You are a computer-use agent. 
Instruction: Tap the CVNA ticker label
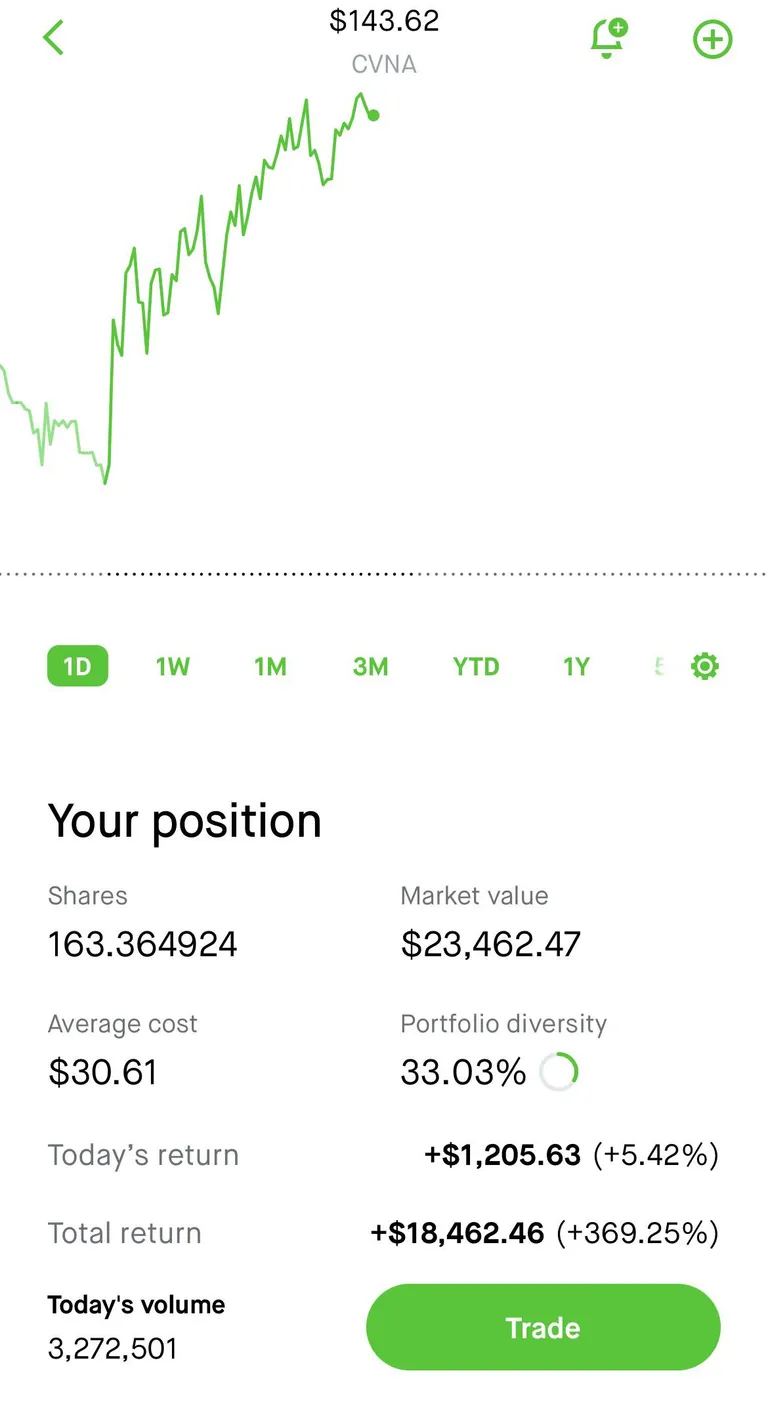click(x=384, y=65)
